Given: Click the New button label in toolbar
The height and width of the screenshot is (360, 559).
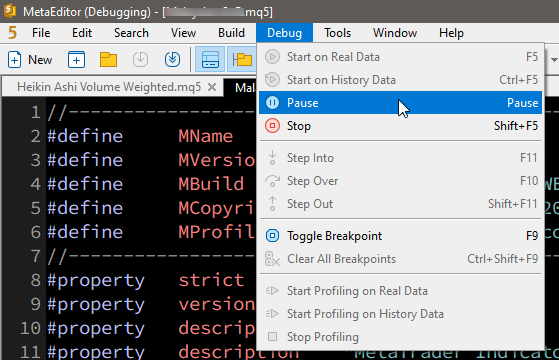Looking at the screenshot, I should click(40, 60).
